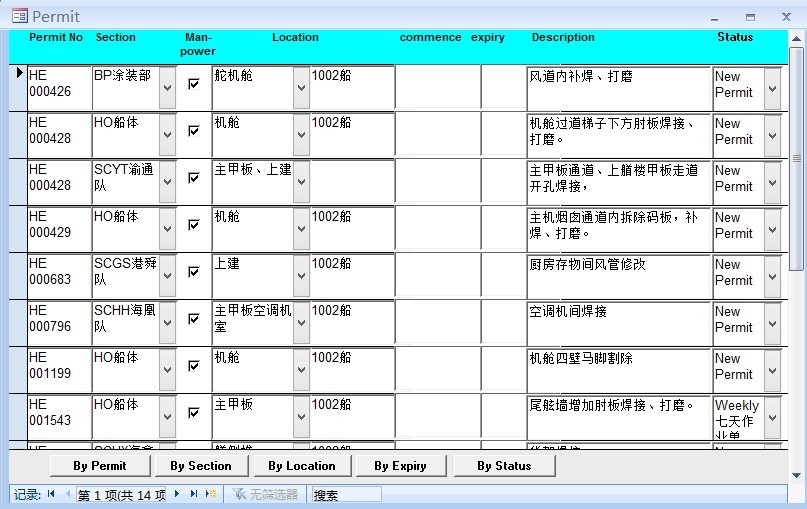Toggle Manpower checkbox for HE 001543 row
The image size is (807, 509).
pyautogui.click(x=194, y=412)
